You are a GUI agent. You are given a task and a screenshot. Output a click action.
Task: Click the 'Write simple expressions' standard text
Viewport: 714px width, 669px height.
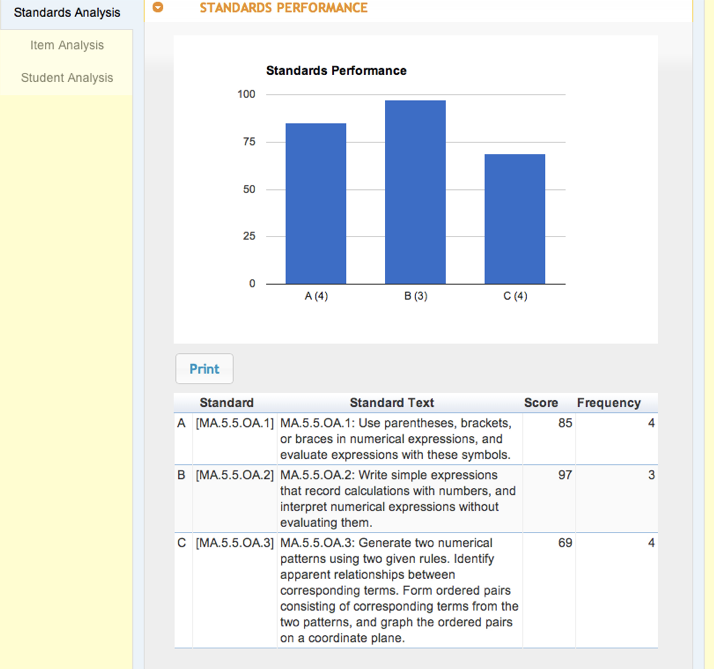398,499
